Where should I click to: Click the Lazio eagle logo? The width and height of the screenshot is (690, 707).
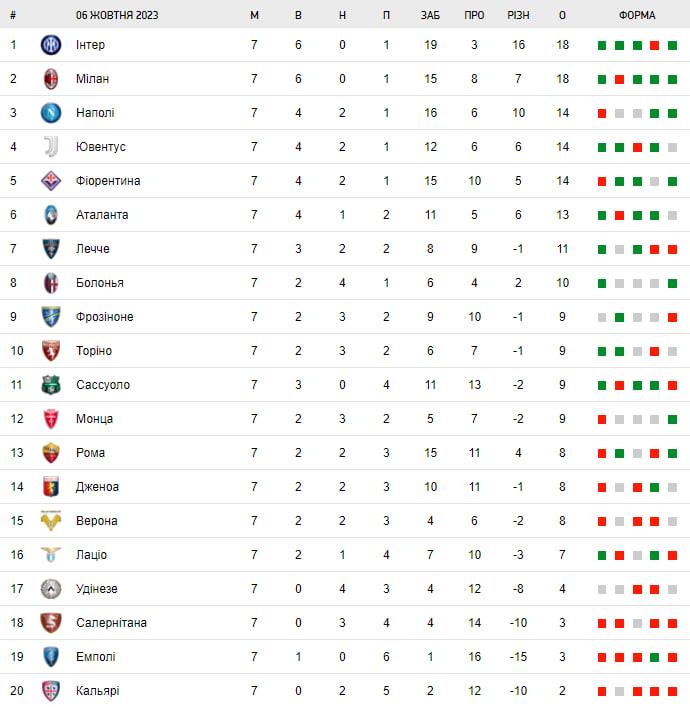click(x=51, y=555)
